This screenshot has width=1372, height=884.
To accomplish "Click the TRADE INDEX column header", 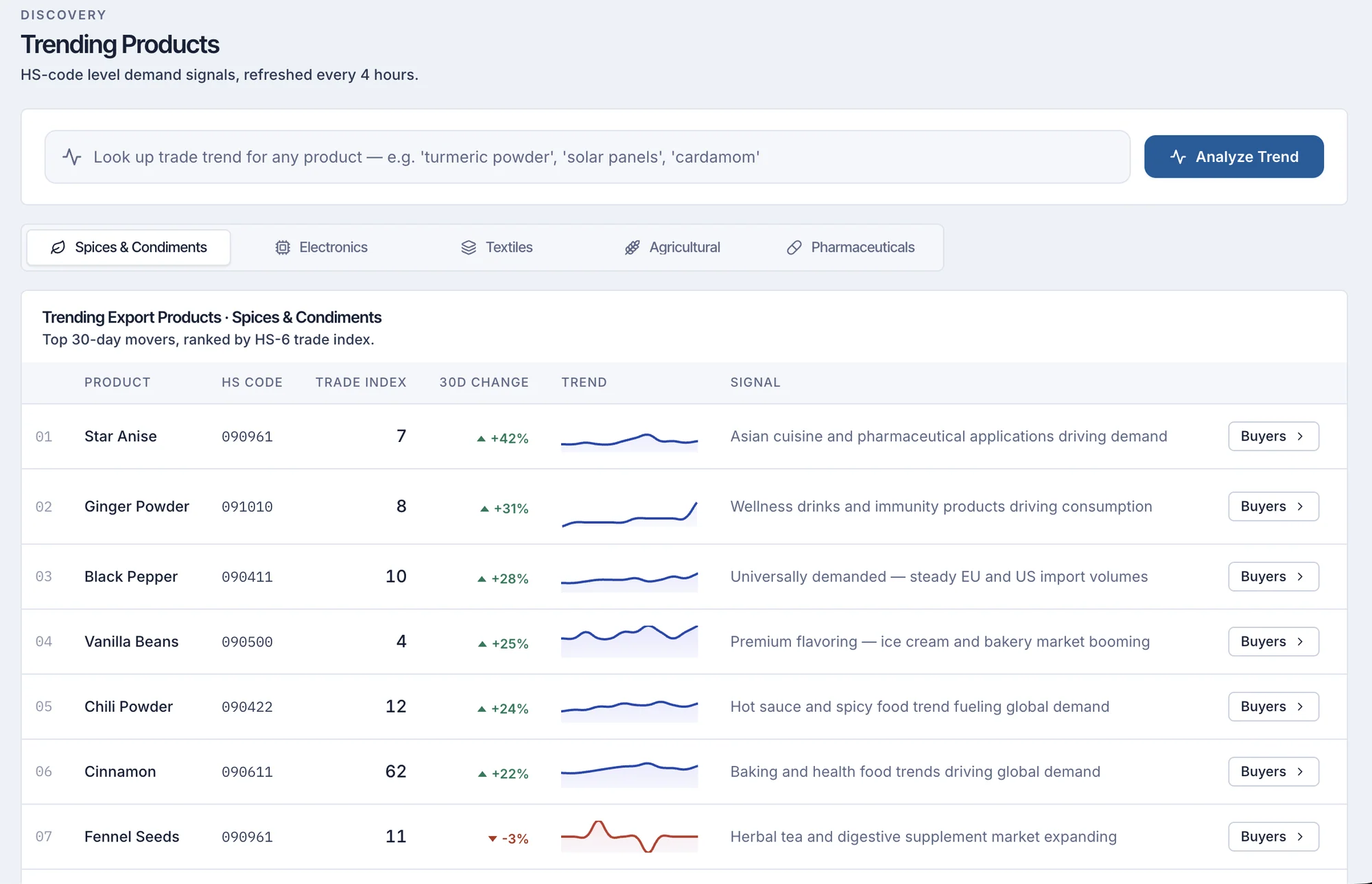I will point(361,382).
